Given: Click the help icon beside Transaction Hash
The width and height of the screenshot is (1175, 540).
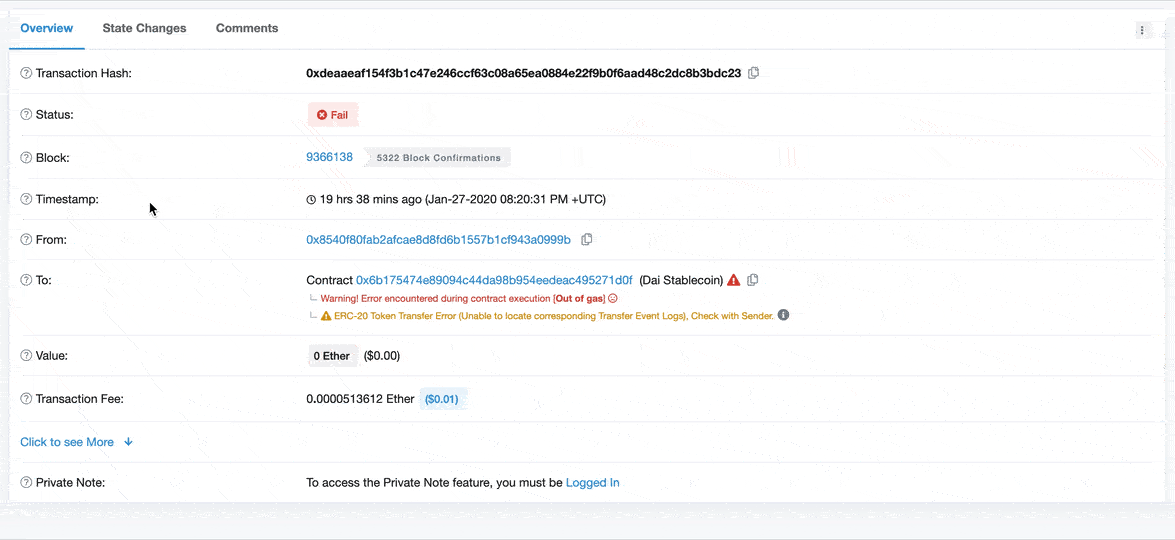Looking at the screenshot, I should click(26, 73).
